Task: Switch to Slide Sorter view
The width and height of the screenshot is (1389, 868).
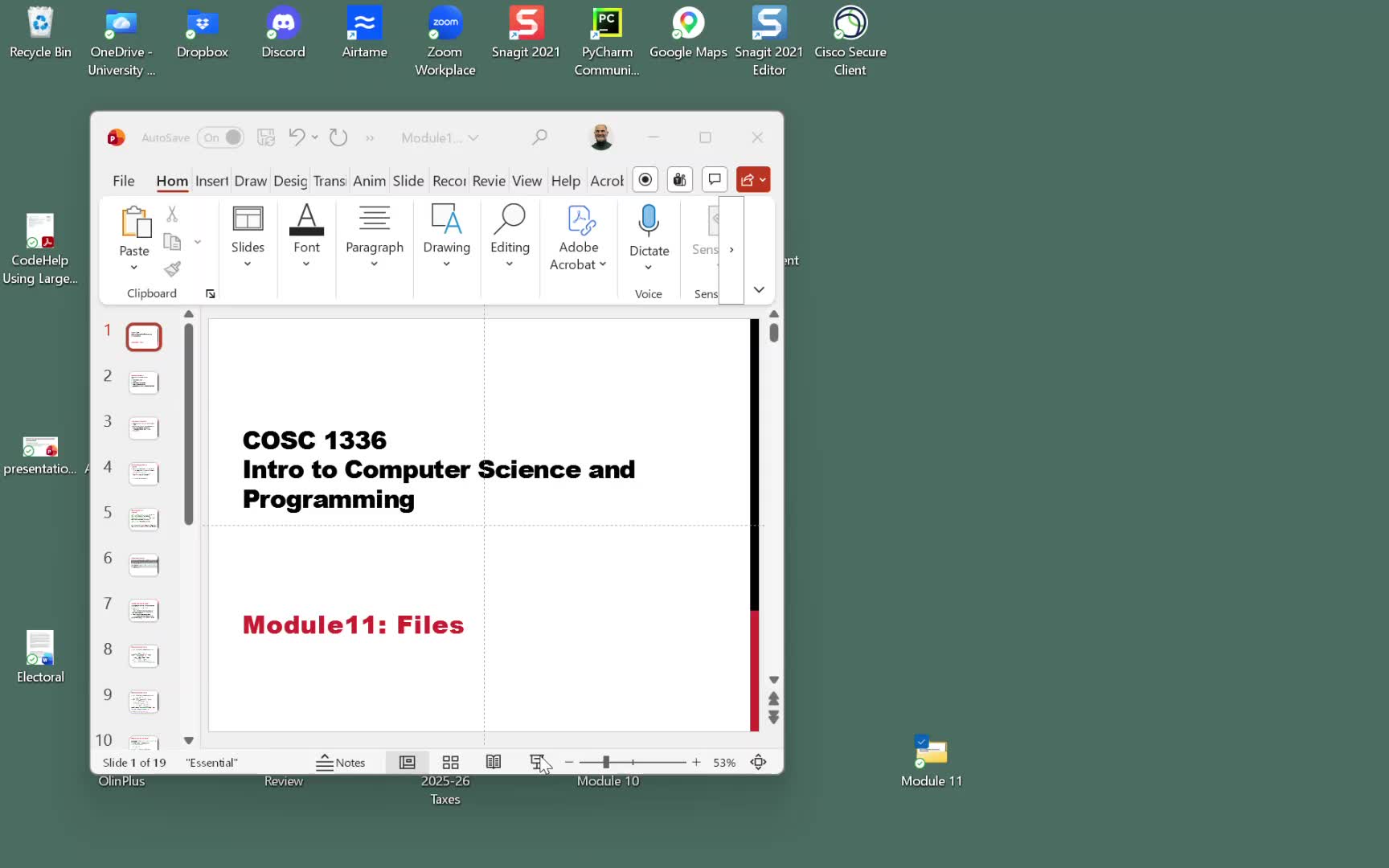Action: click(x=451, y=762)
